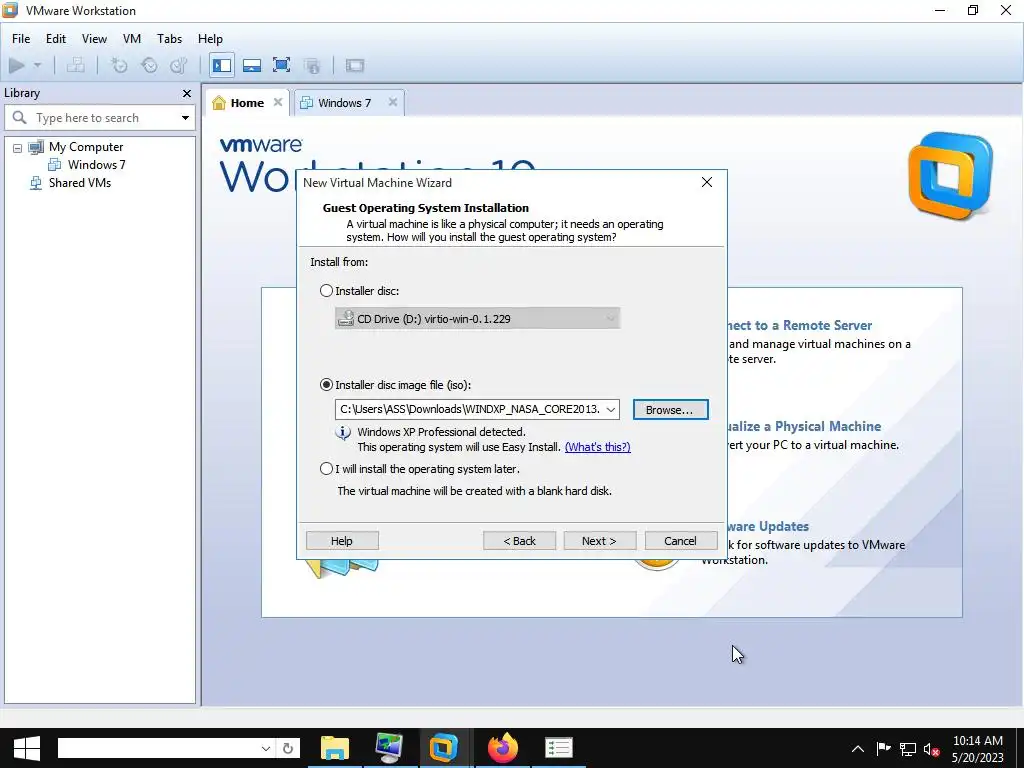
Task: Click the taskbar refresh icon
Action: click(x=287, y=748)
